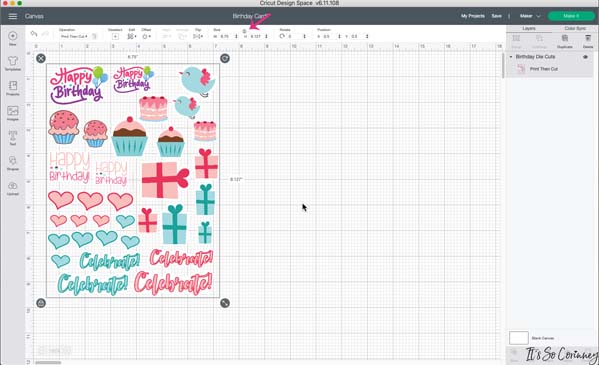599x365 pixels.
Task: Click the lock handle at selection bottom-left
Action: point(41,303)
